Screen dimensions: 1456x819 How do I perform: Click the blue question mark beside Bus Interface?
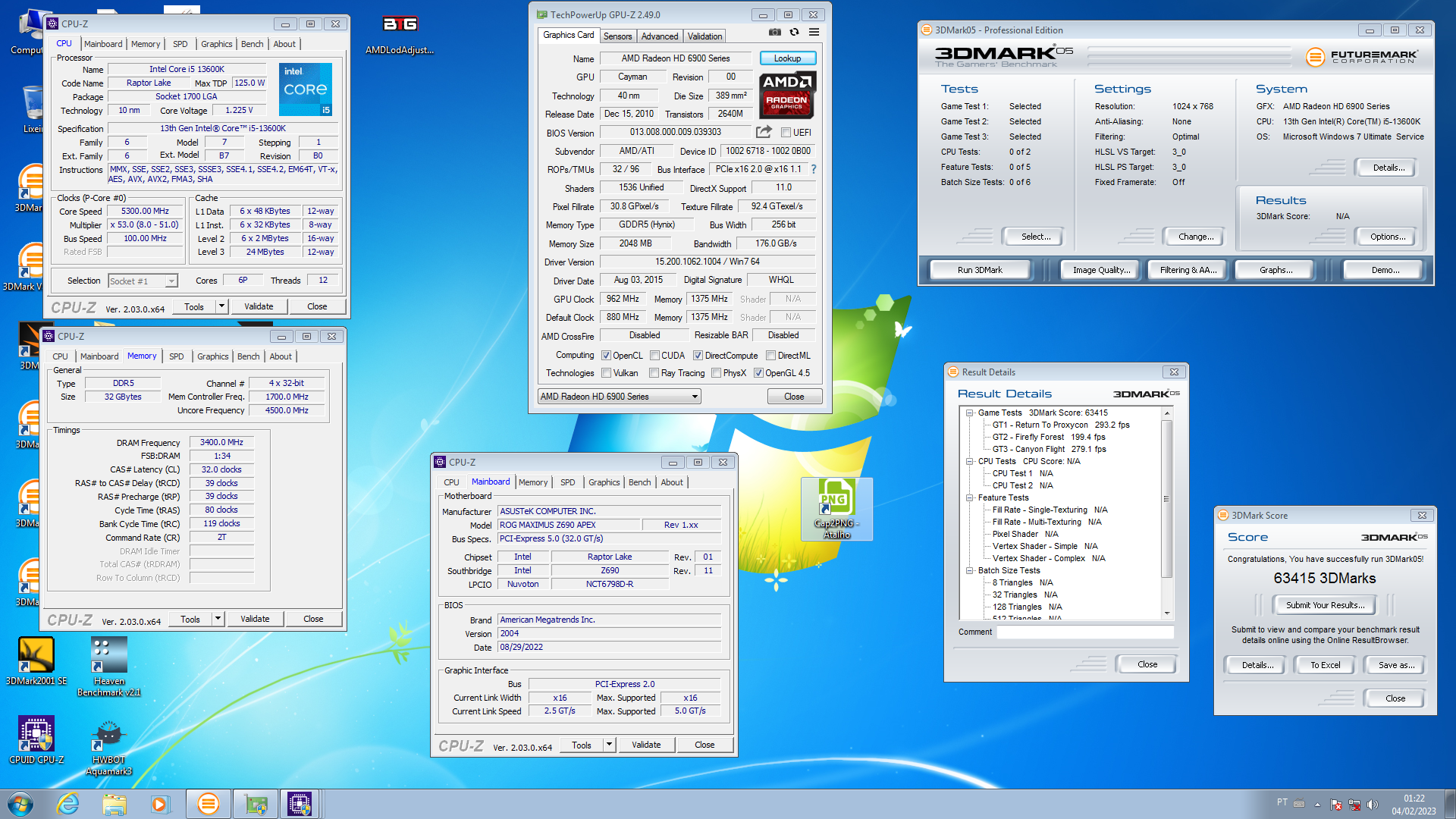[x=814, y=169]
